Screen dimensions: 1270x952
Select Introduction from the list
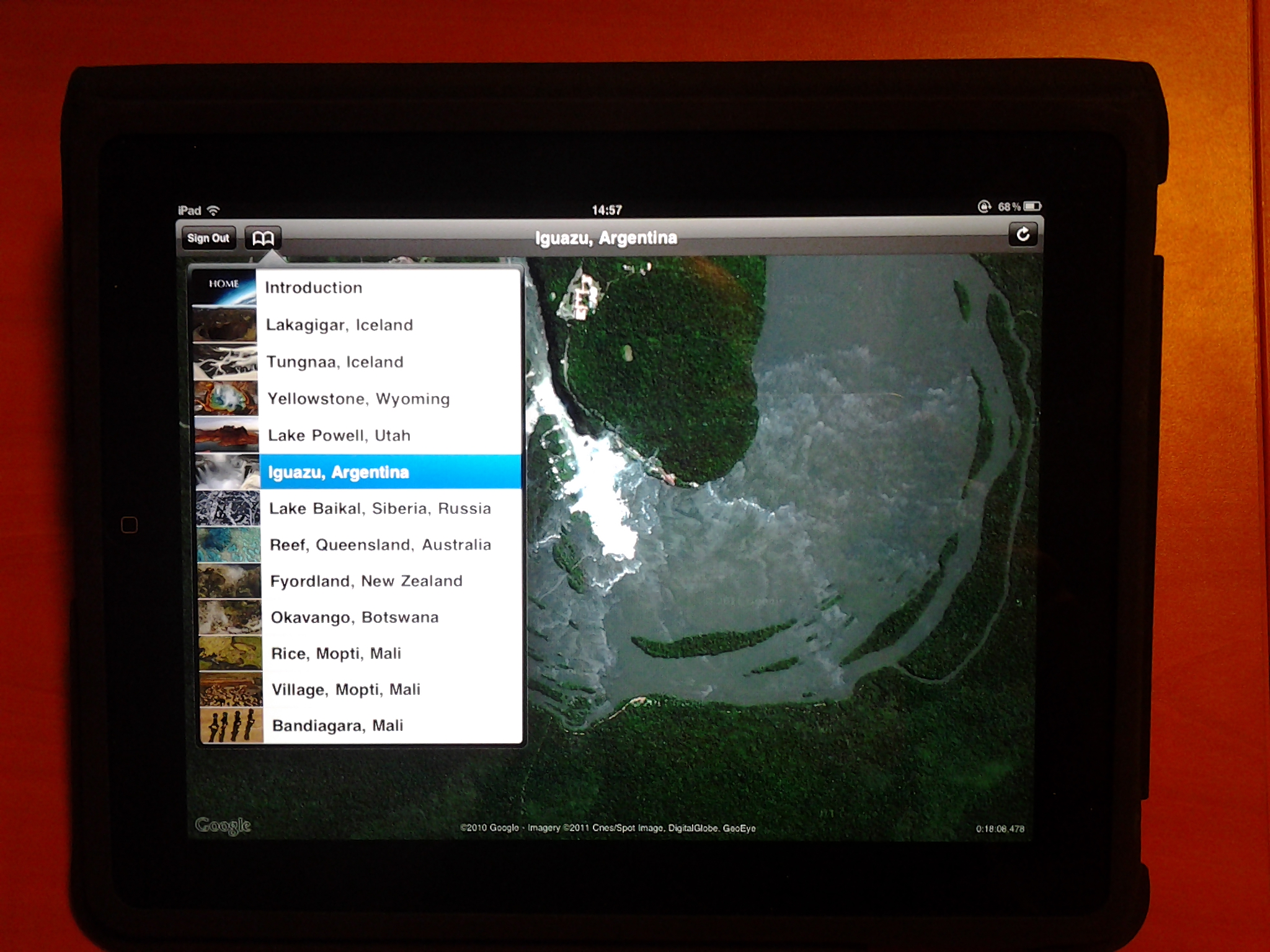pyautogui.click(x=314, y=288)
